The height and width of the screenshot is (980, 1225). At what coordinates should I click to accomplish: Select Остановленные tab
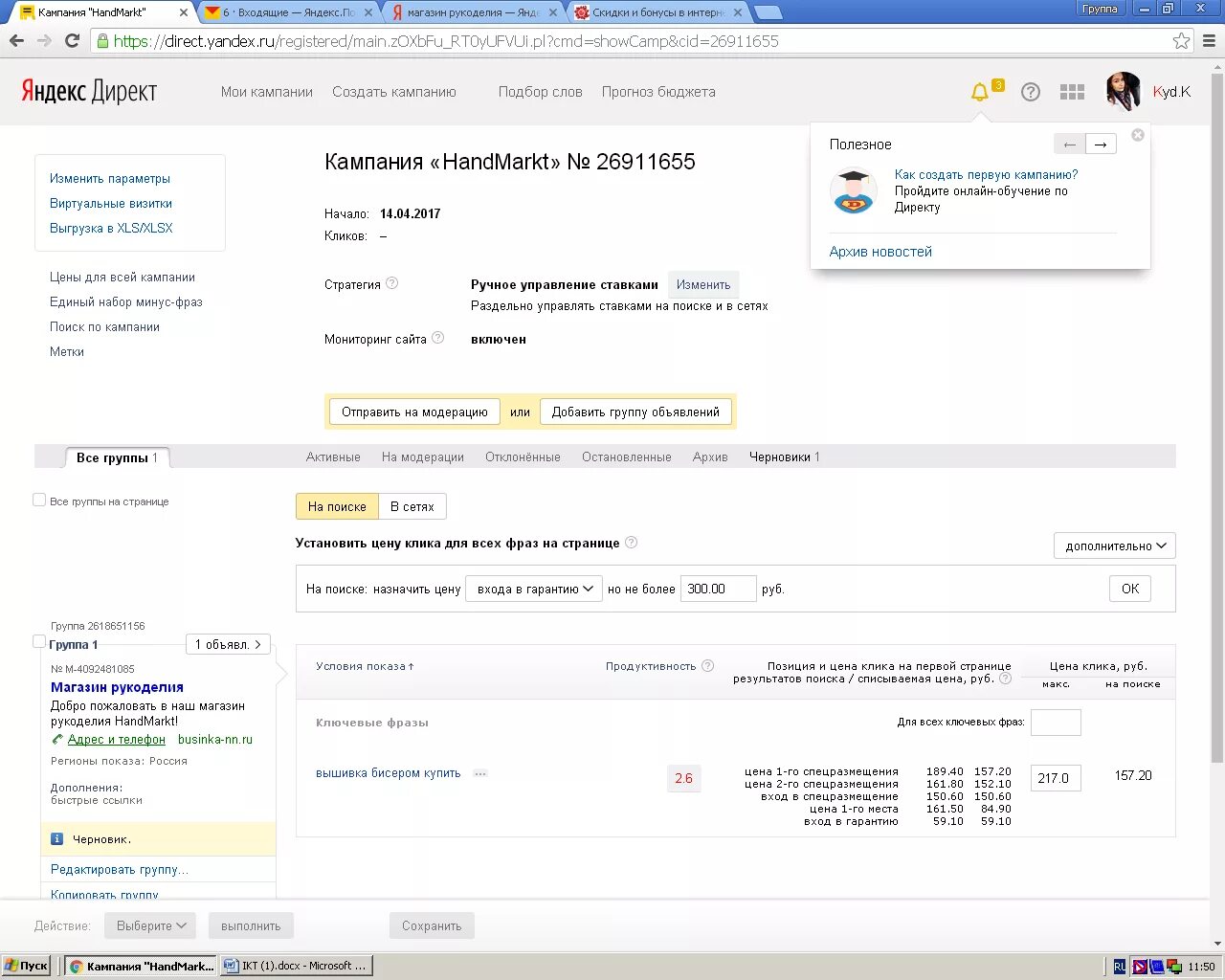(x=627, y=457)
